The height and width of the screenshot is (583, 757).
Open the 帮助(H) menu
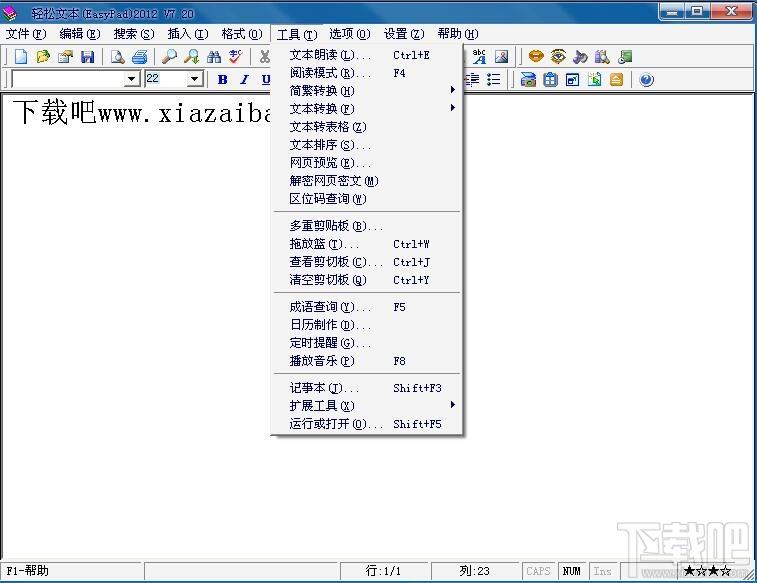point(458,34)
